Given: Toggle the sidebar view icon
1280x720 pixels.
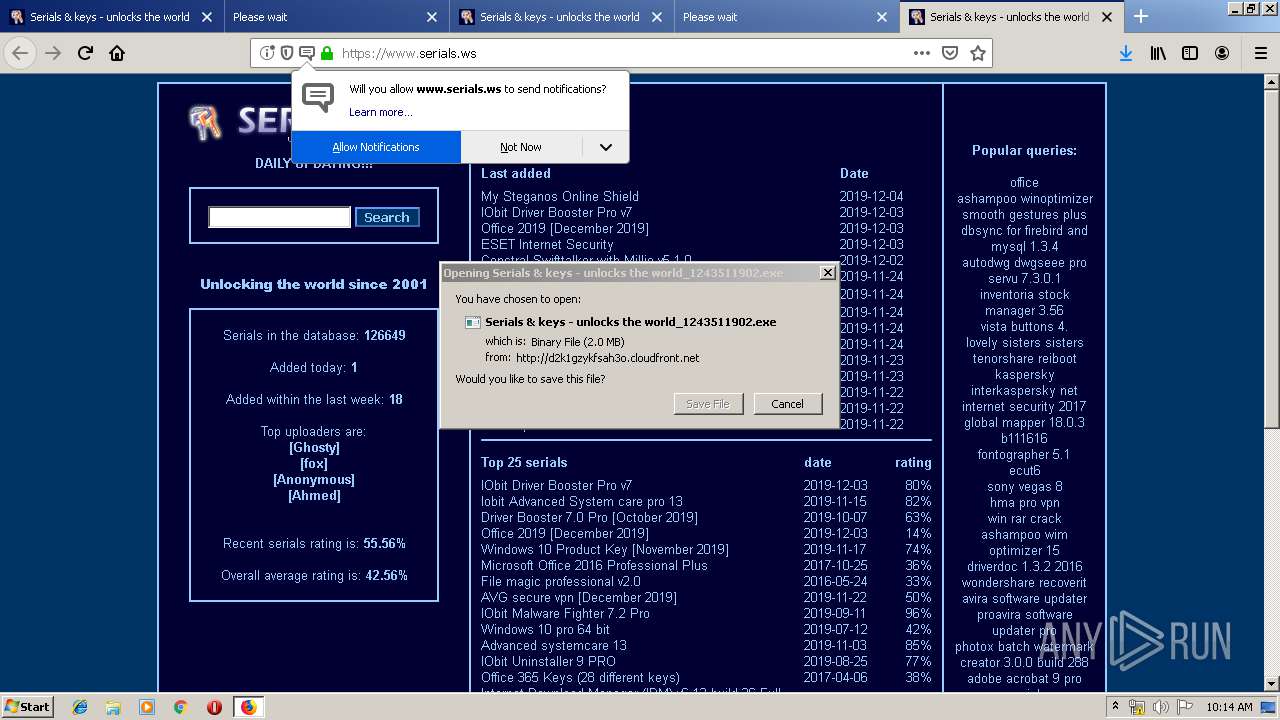Looking at the screenshot, I should point(1190,53).
